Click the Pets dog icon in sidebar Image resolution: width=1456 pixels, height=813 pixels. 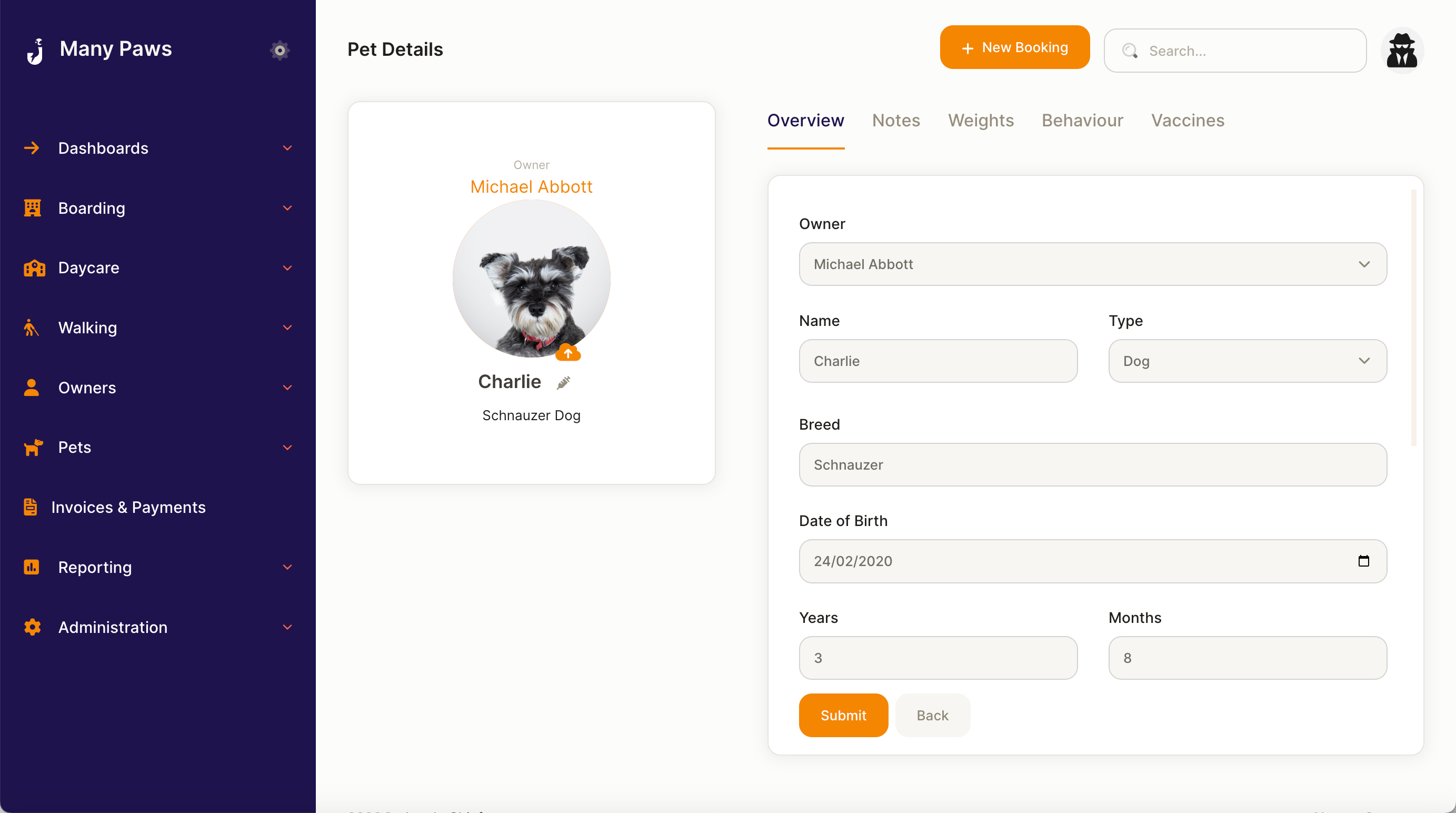[33, 447]
